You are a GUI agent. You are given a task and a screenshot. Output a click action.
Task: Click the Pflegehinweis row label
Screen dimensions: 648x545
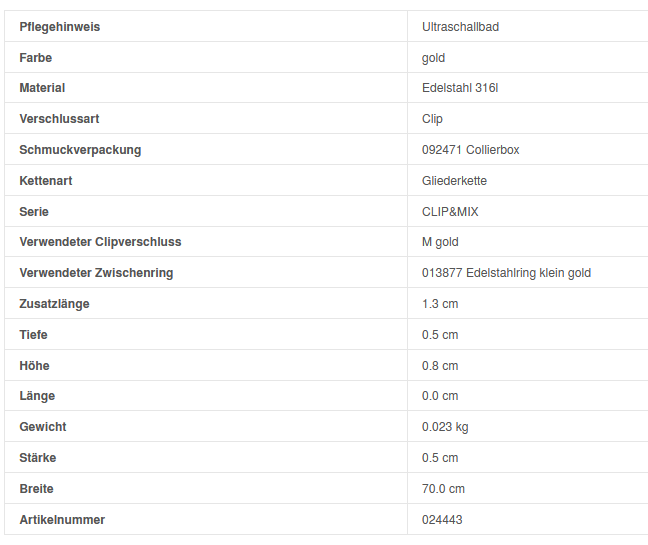click(x=60, y=27)
